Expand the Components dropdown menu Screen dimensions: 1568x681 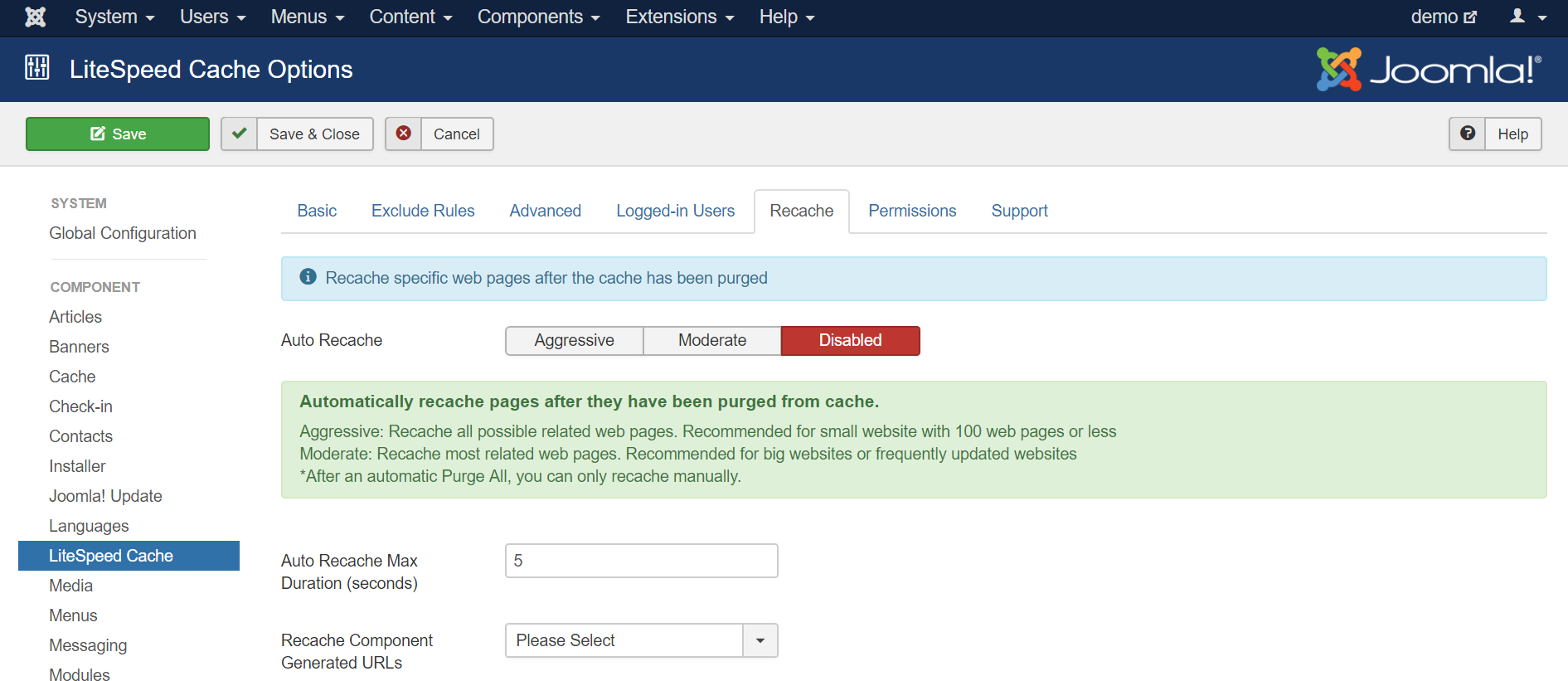click(x=538, y=17)
